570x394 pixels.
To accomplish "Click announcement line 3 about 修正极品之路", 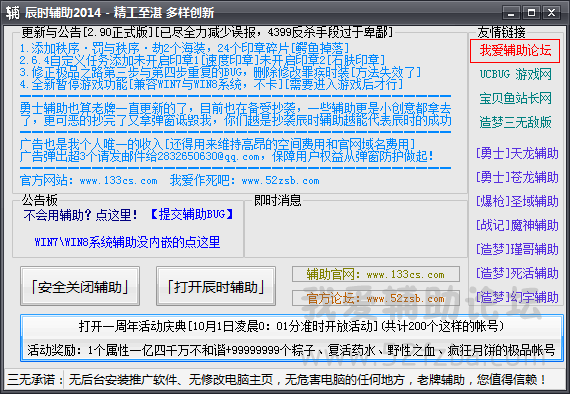I will pos(220,72).
